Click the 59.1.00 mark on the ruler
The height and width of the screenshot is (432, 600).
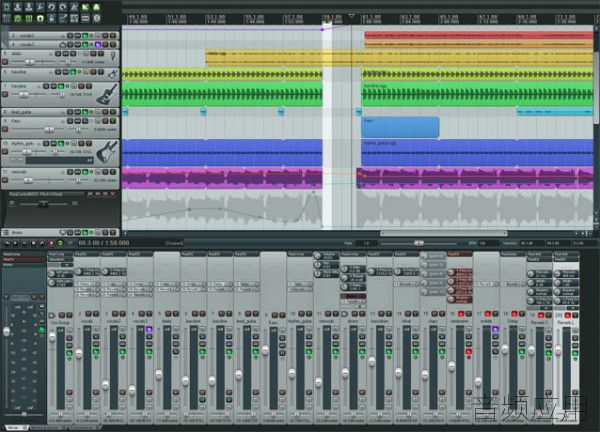[332, 19]
